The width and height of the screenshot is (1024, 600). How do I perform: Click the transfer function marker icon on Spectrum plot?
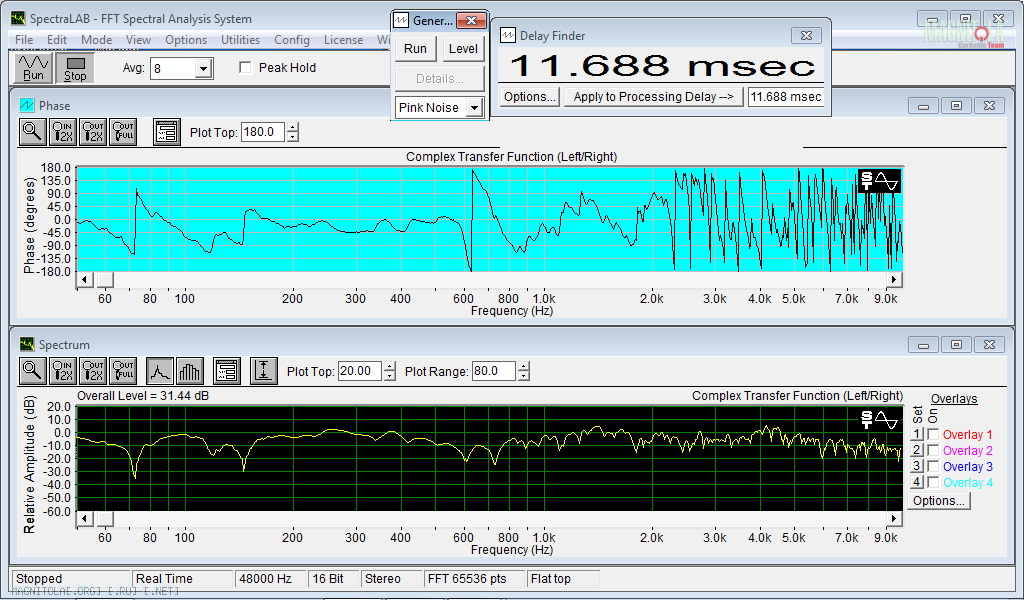(879, 420)
